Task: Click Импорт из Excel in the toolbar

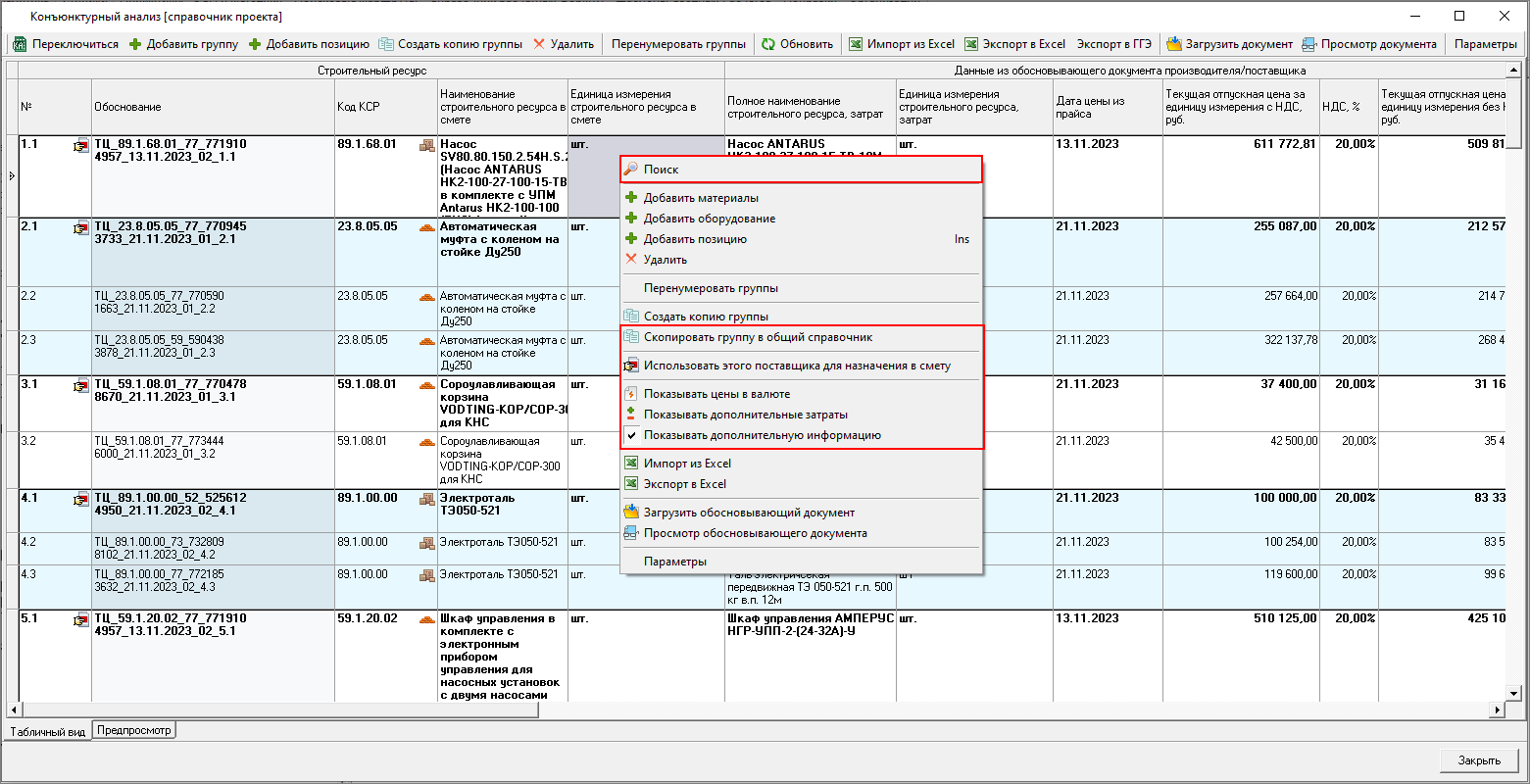Action: click(901, 44)
